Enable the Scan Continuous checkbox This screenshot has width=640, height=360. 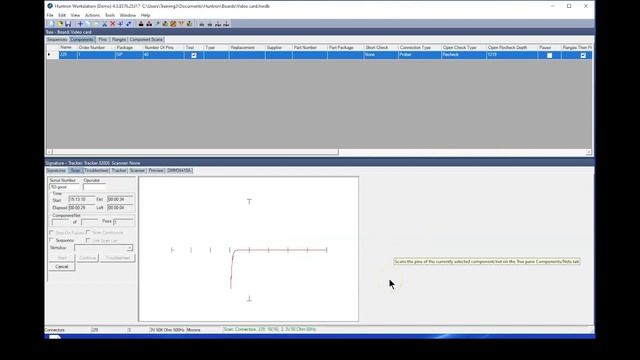click(x=88, y=232)
